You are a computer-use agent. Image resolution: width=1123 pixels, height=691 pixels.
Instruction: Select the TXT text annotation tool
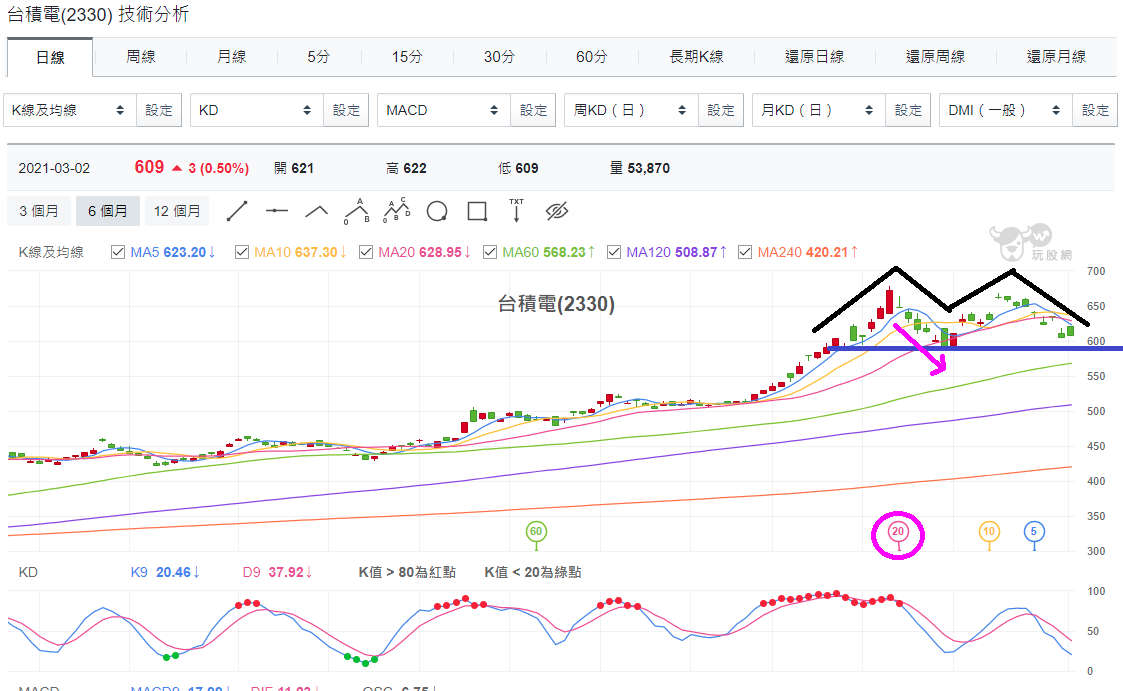pos(516,211)
